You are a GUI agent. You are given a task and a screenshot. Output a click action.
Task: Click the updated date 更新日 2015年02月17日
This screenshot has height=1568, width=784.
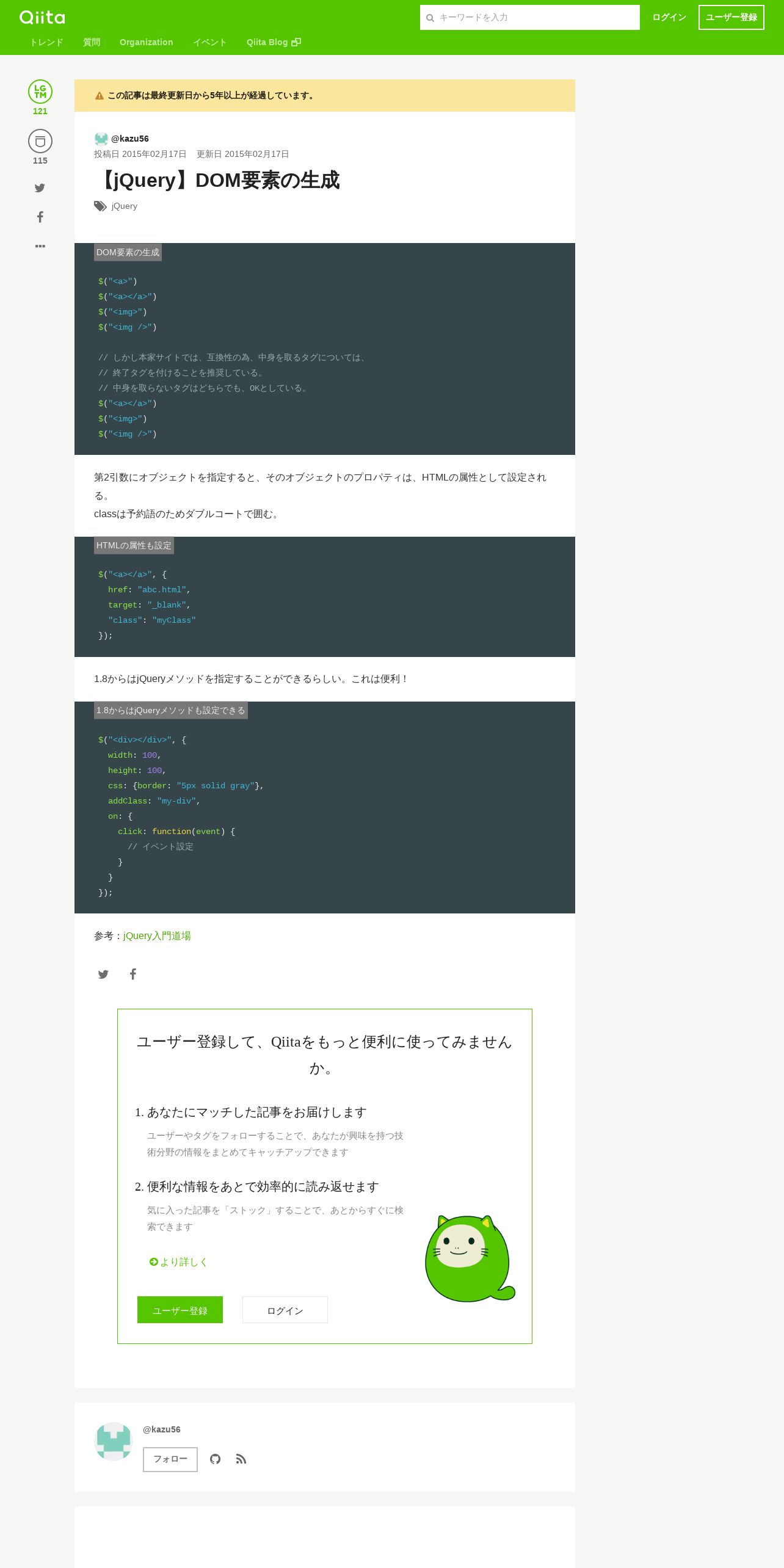[x=243, y=154]
